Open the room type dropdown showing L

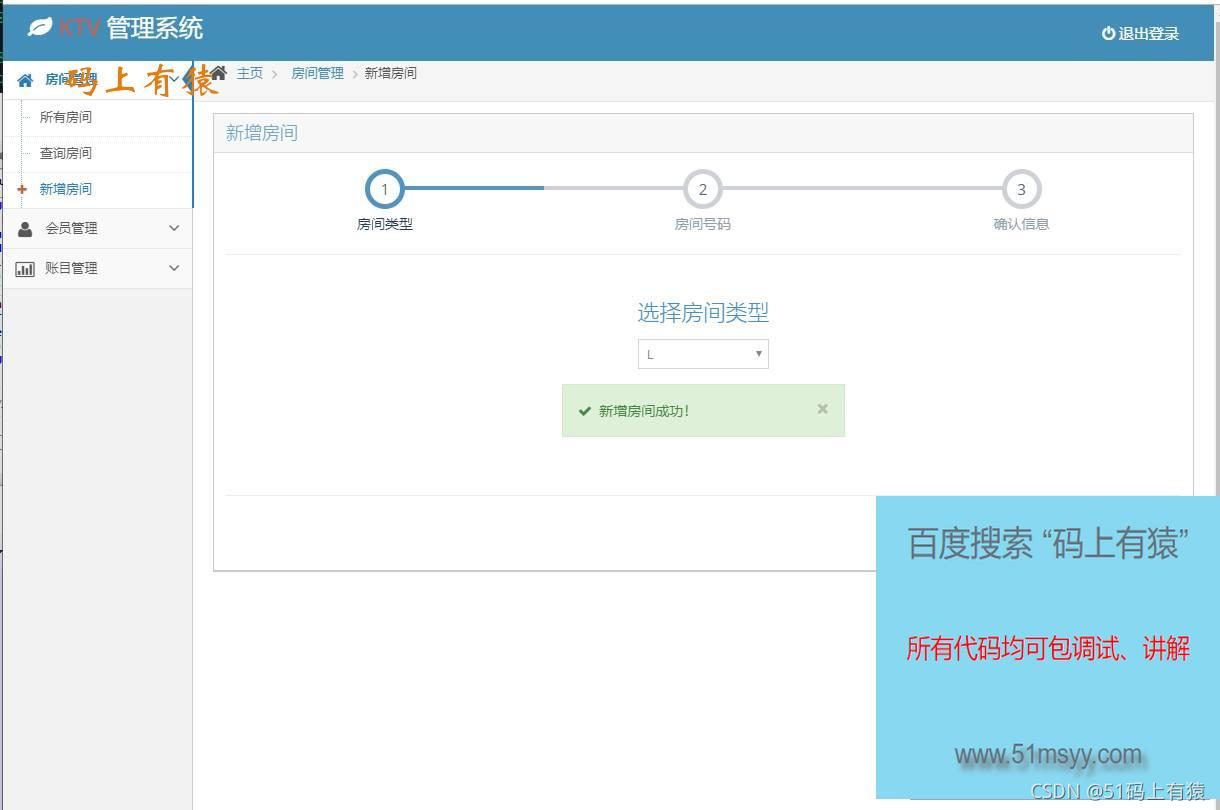(x=703, y=354)
